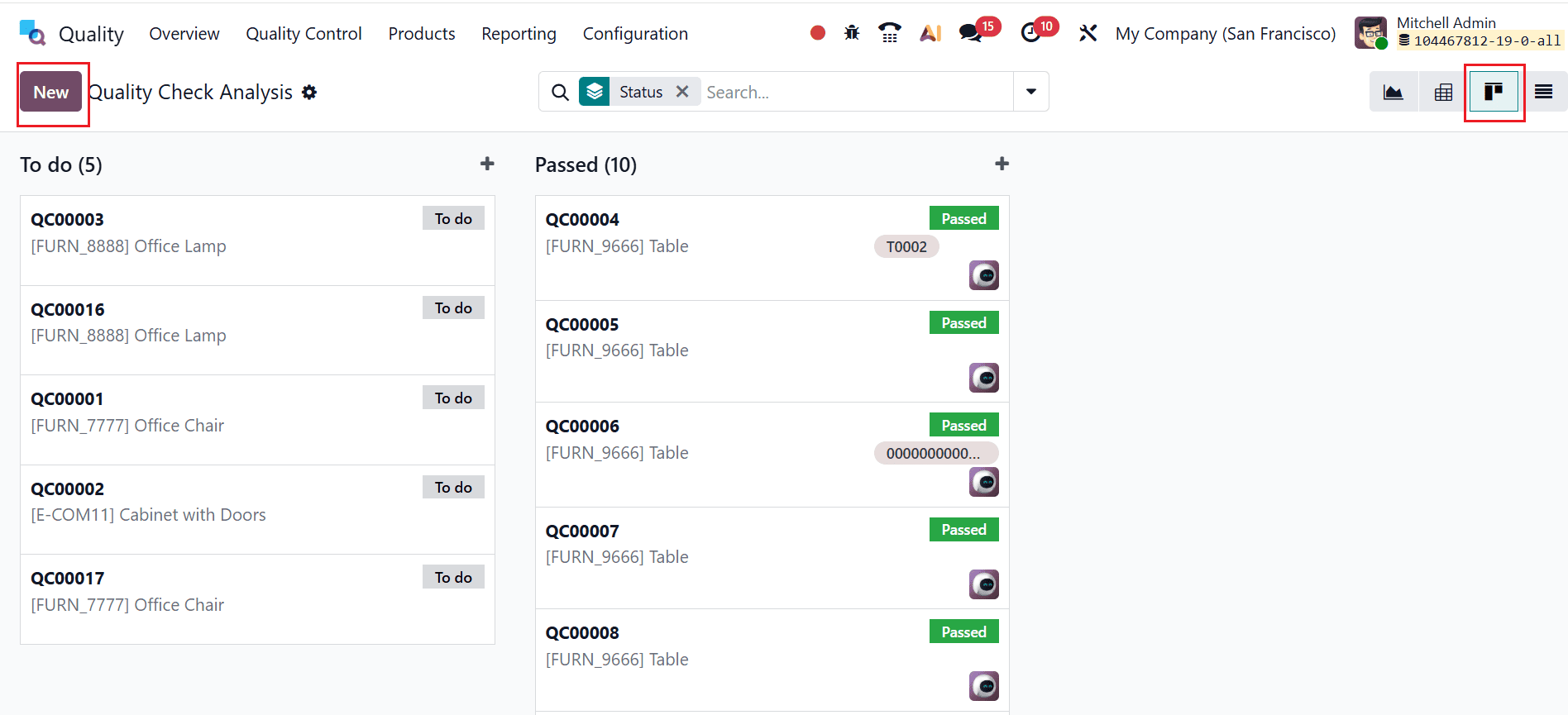The width and height of the screenshot is (1568, 715).
Task: Remove the Status filter facet
Action: 683,92
